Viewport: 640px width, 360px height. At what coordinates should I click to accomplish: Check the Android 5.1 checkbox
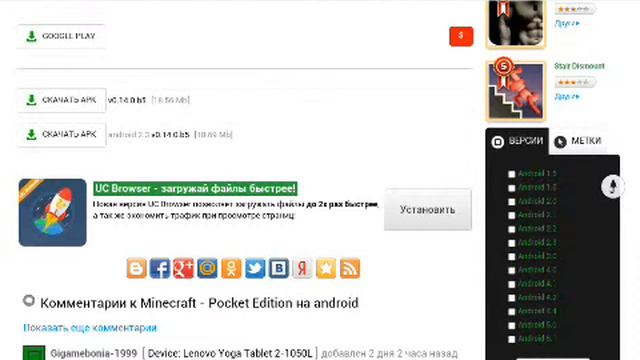[511, 339]
